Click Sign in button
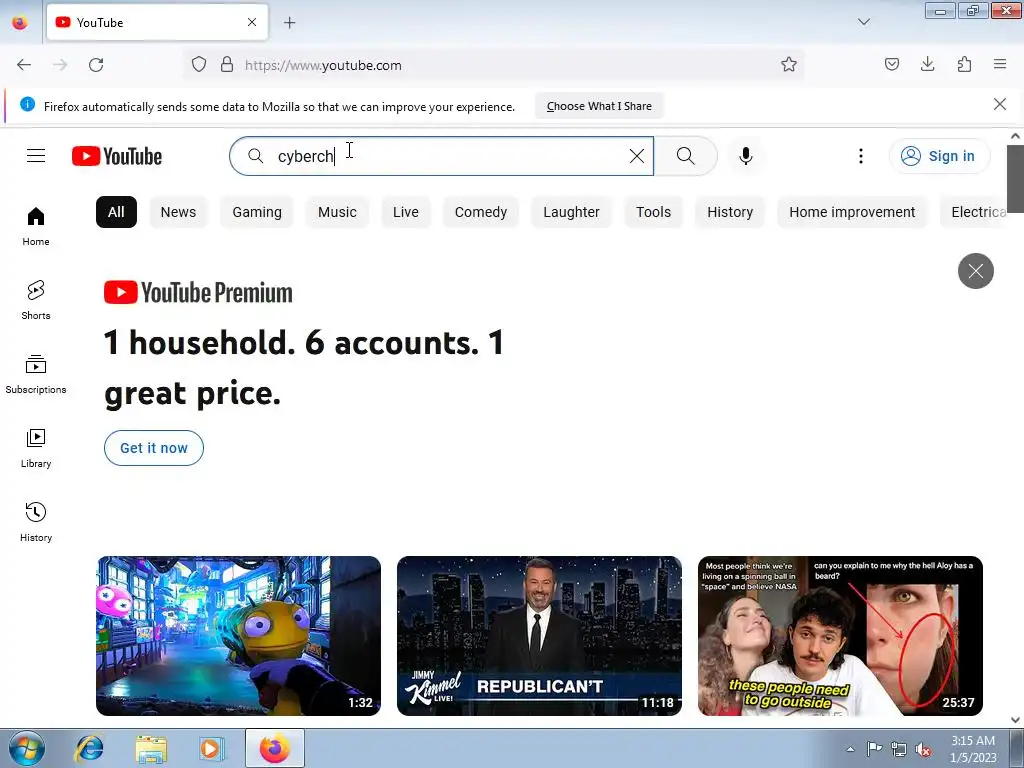Screen dimensions: 1024x768 (x=939, y=156)
